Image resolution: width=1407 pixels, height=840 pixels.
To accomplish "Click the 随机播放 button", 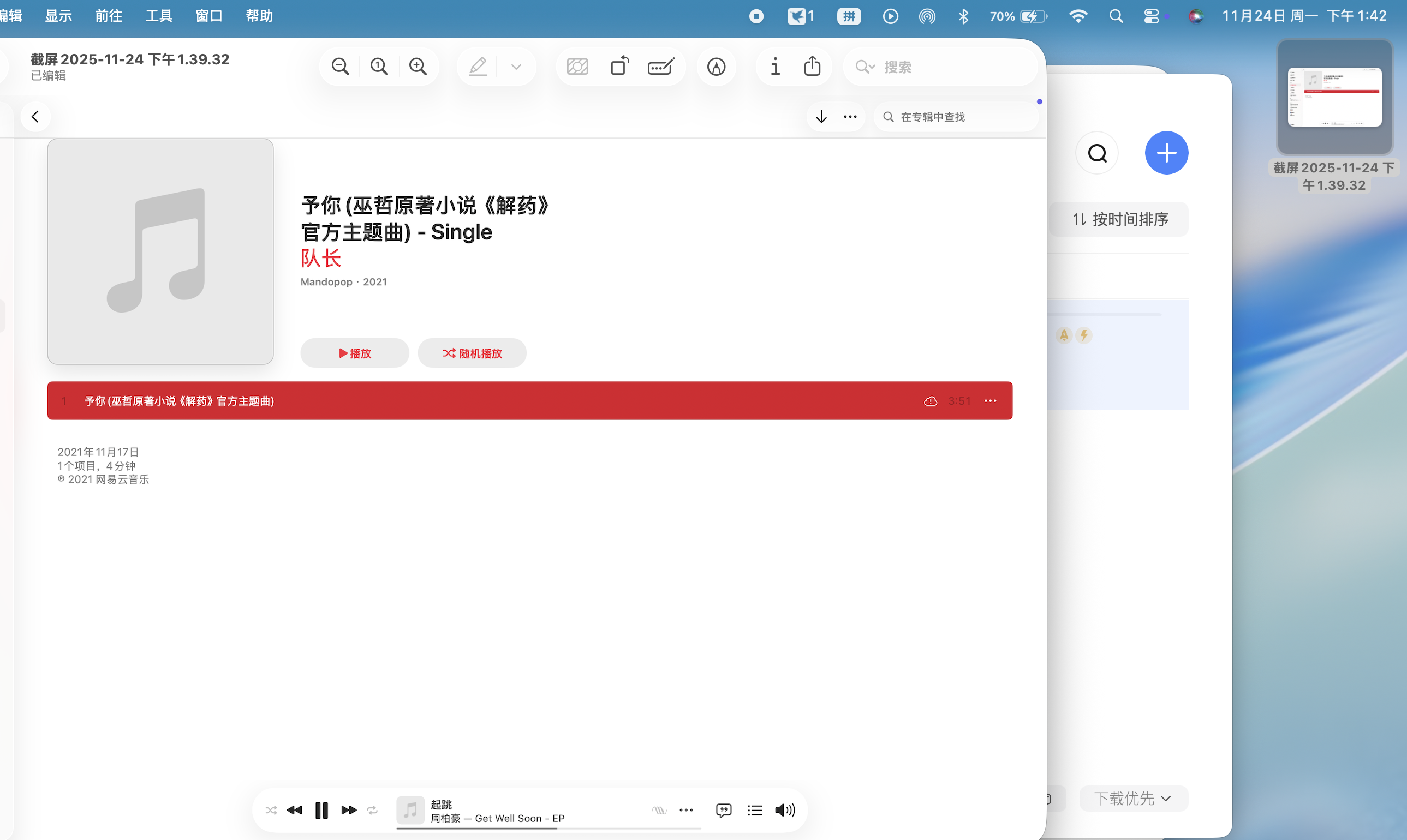I will 472,353.
